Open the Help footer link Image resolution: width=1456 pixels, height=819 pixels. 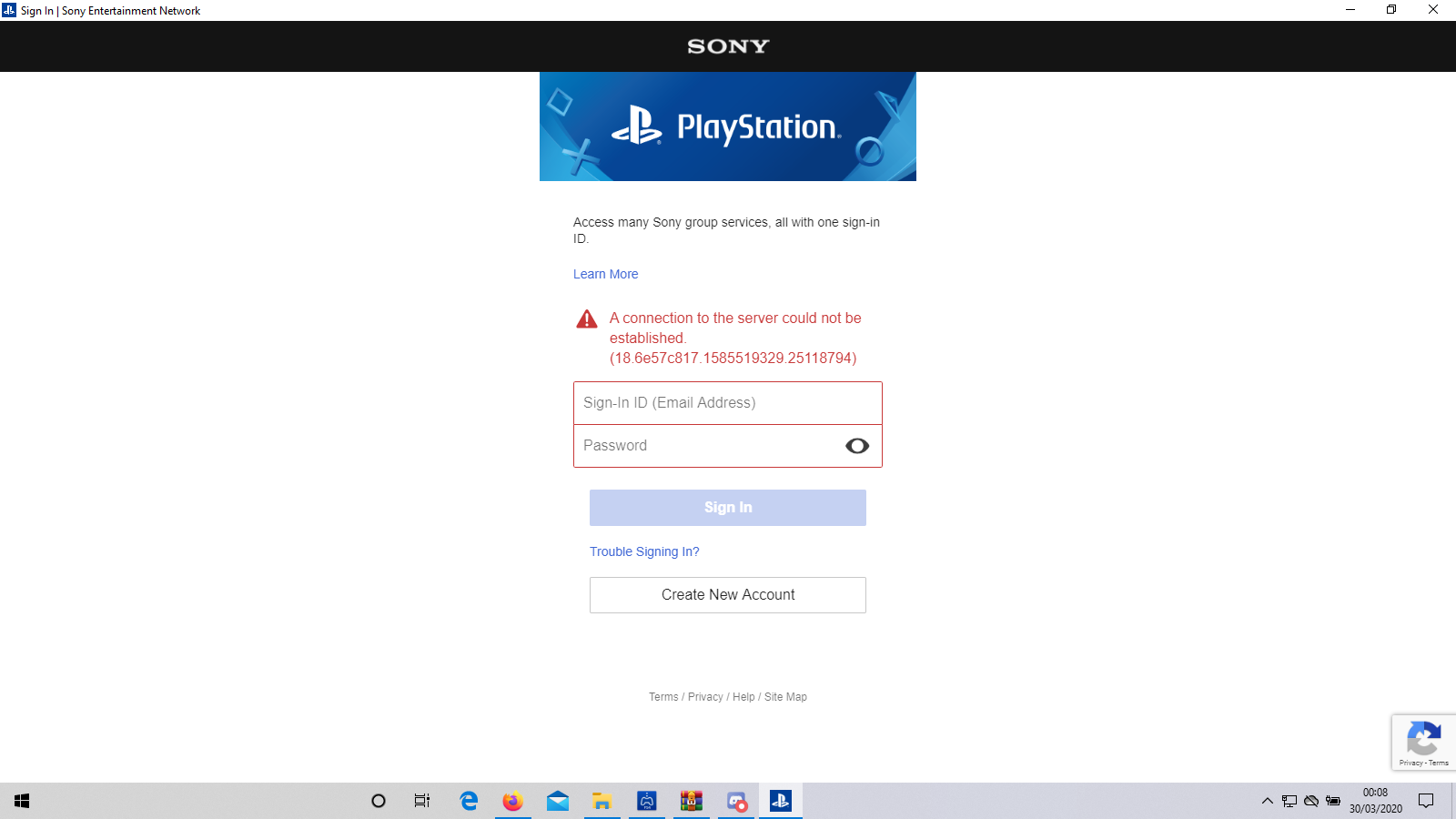click(743, 697)
